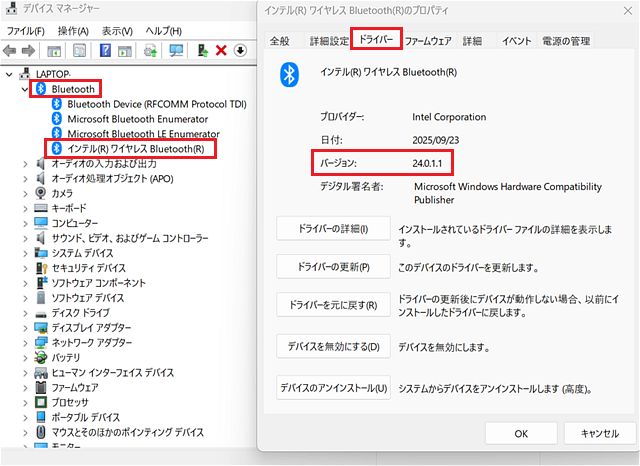Expand ヒューマン インターフェイス デバイス category
The height and width of the screenshot is (466, 640).
pos(25,373)
